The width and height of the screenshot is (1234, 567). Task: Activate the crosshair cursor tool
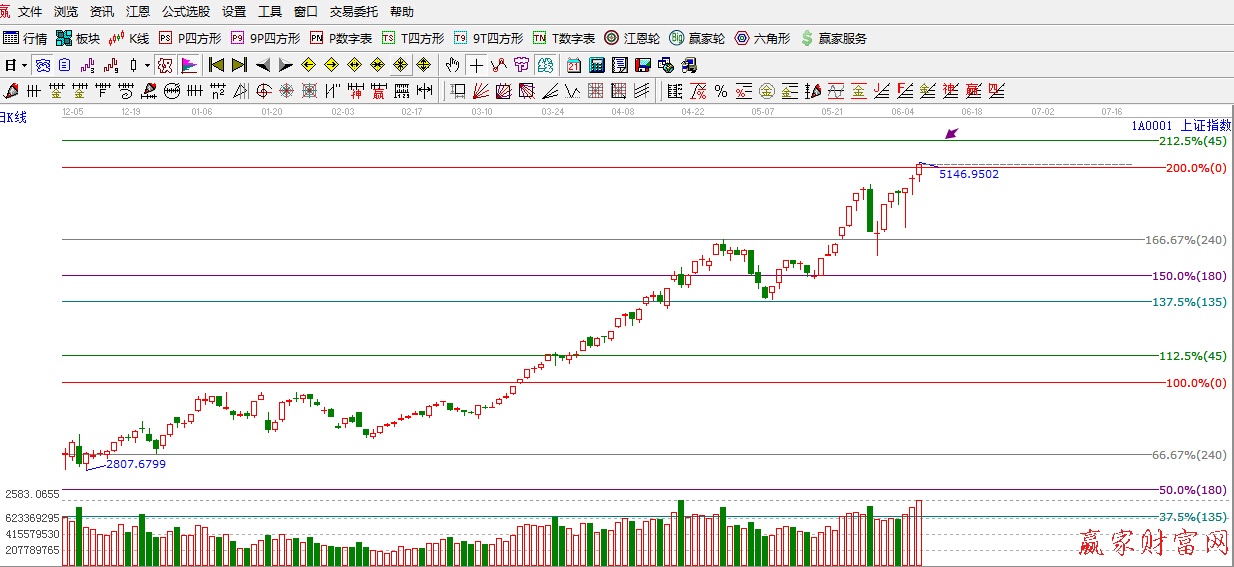pos(477,65)
